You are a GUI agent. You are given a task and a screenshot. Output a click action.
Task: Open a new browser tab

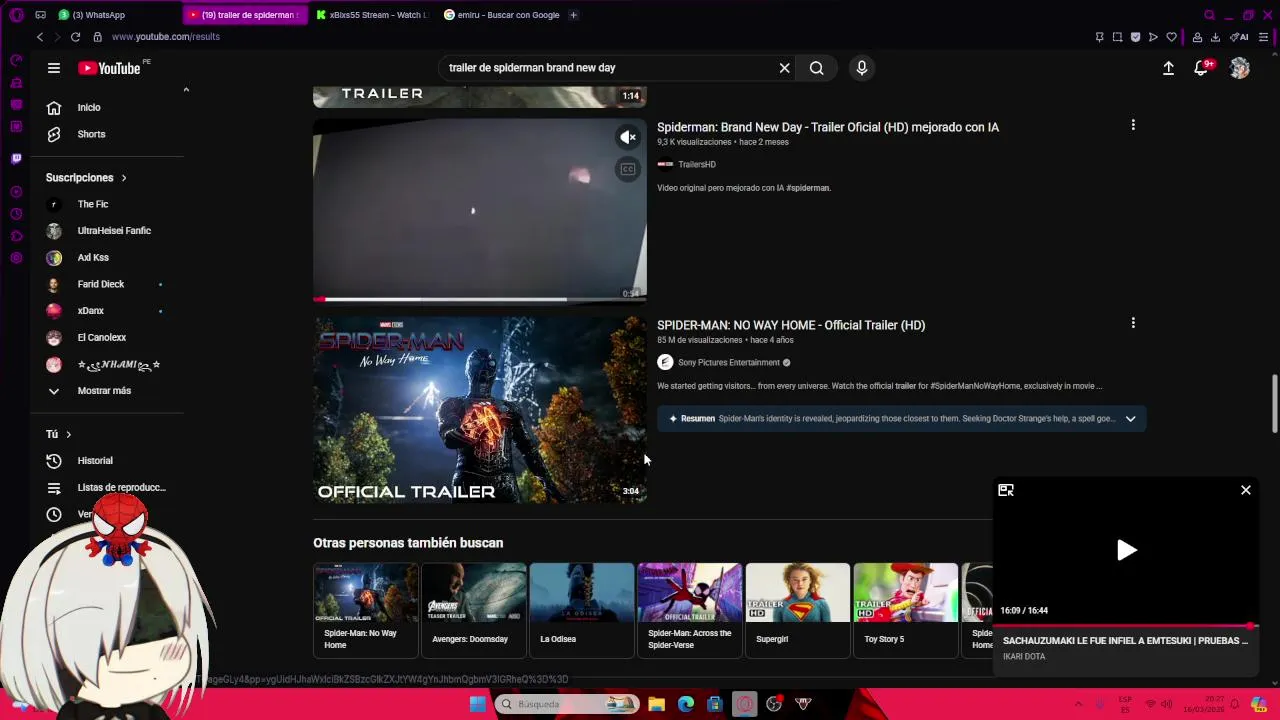[573, 15]
